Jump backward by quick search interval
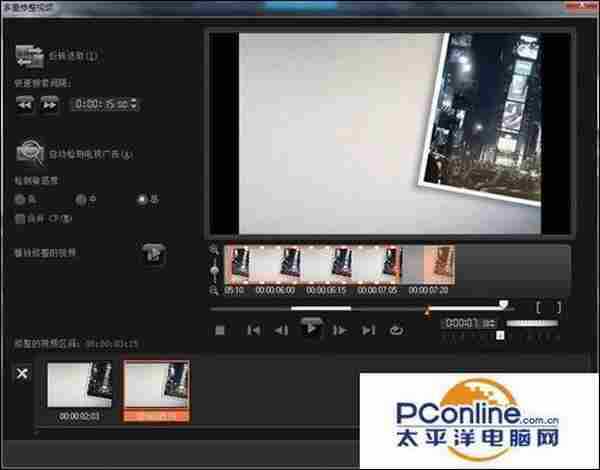 click(24, 104)
